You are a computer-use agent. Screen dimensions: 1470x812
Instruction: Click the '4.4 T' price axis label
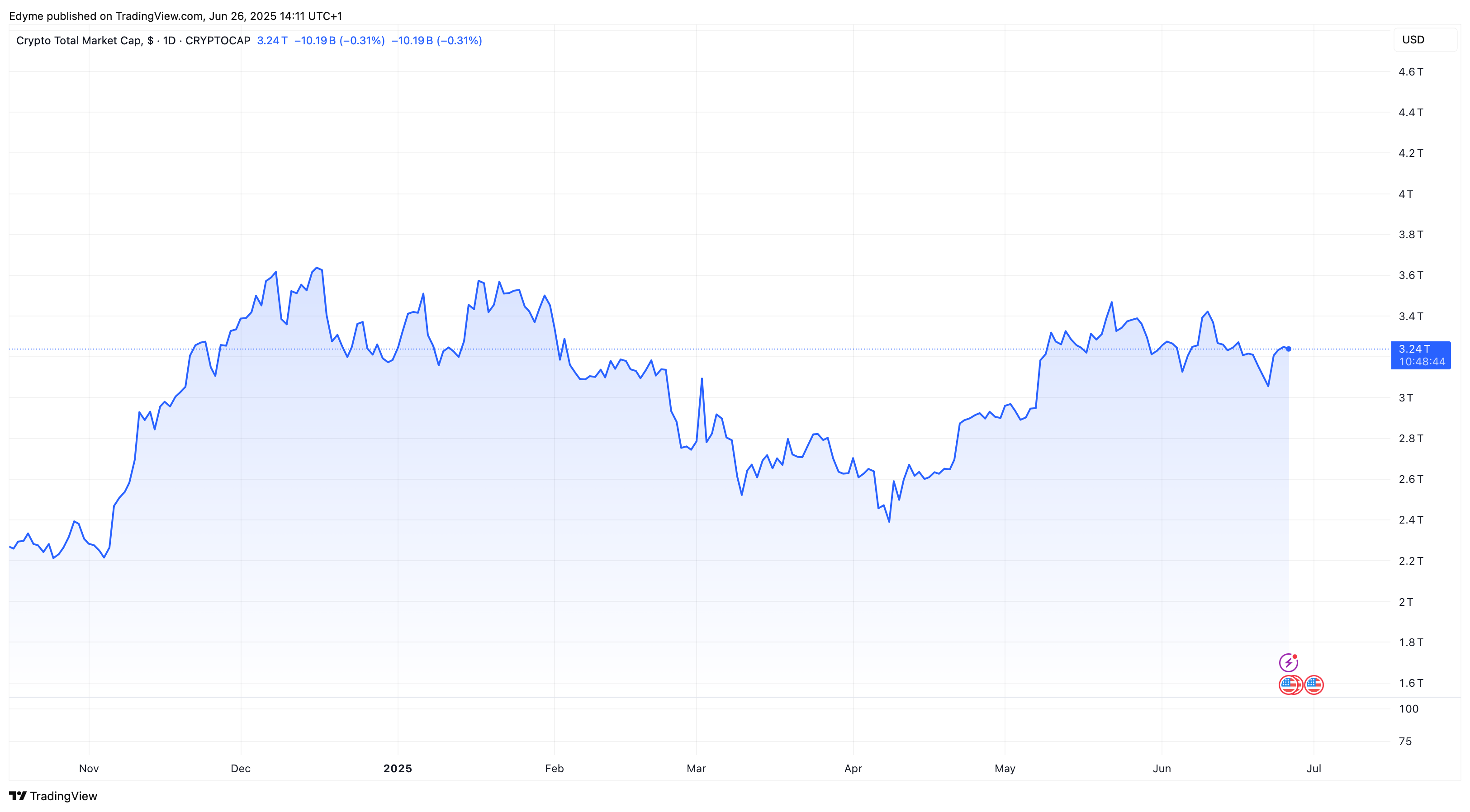1411,112
